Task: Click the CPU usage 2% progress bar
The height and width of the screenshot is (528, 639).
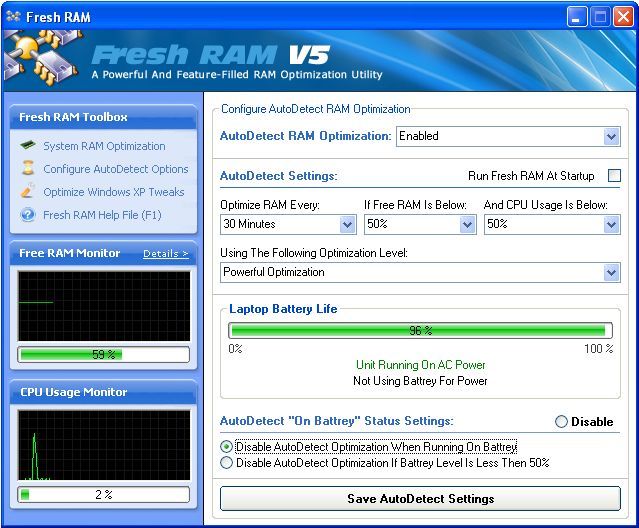Action: point(104,495)
